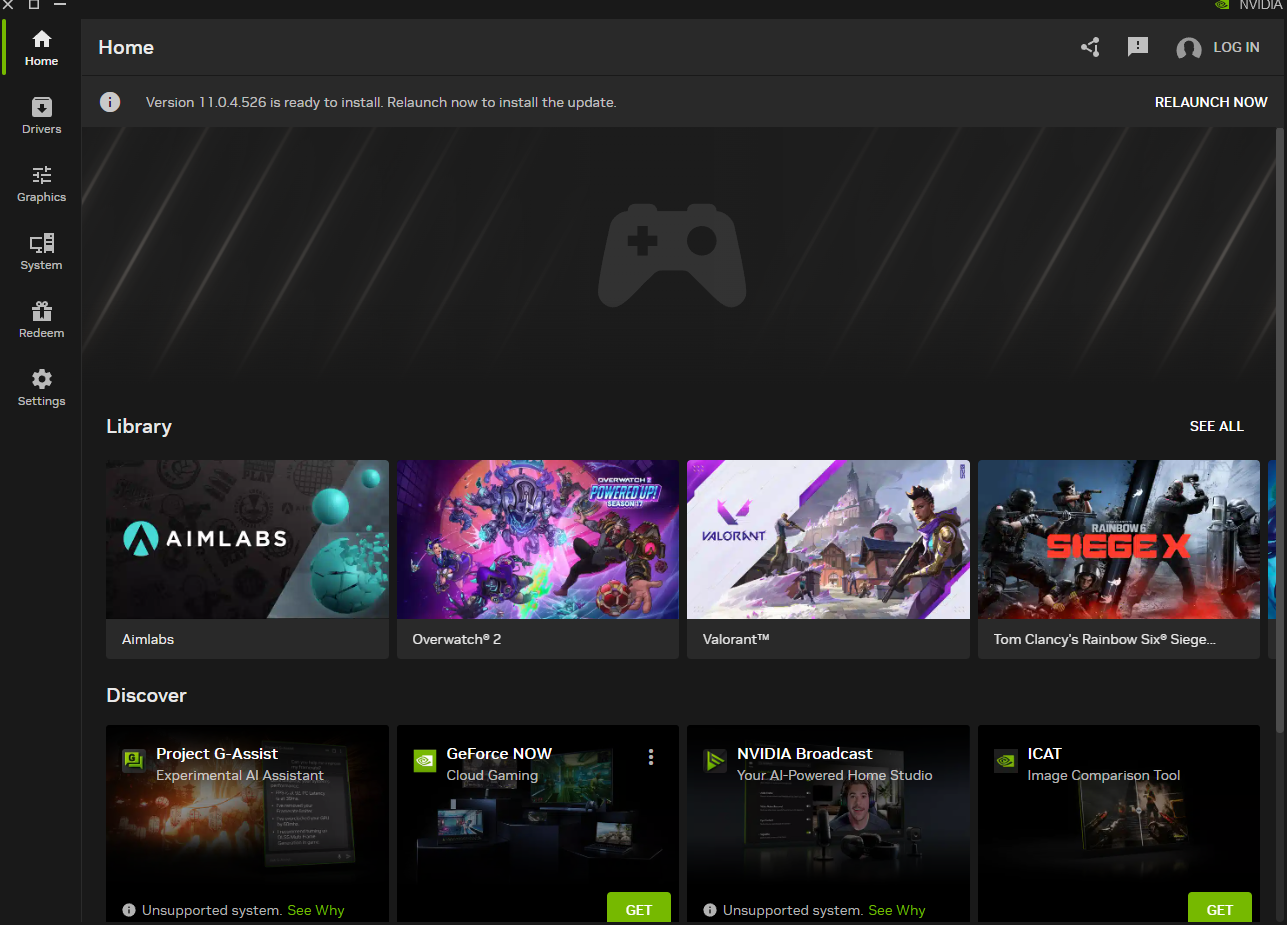The image size is (1287, 925).
Task: Click SEE ALL in Library
Action: [1217, 426]
